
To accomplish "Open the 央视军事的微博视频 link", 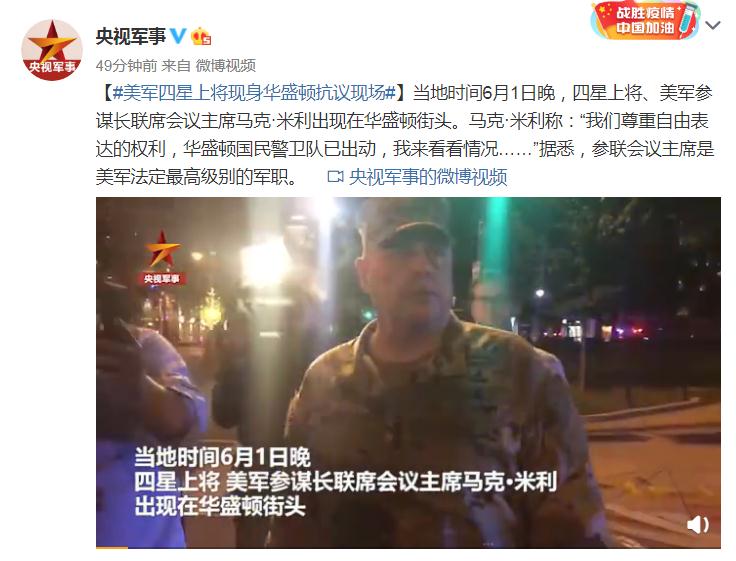I will (428, 177).
